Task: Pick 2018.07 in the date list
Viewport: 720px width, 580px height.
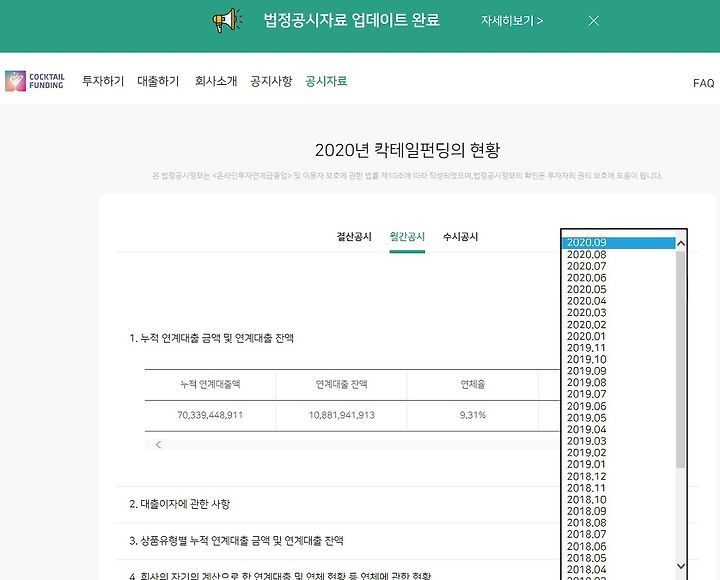Action: (619, 535)
